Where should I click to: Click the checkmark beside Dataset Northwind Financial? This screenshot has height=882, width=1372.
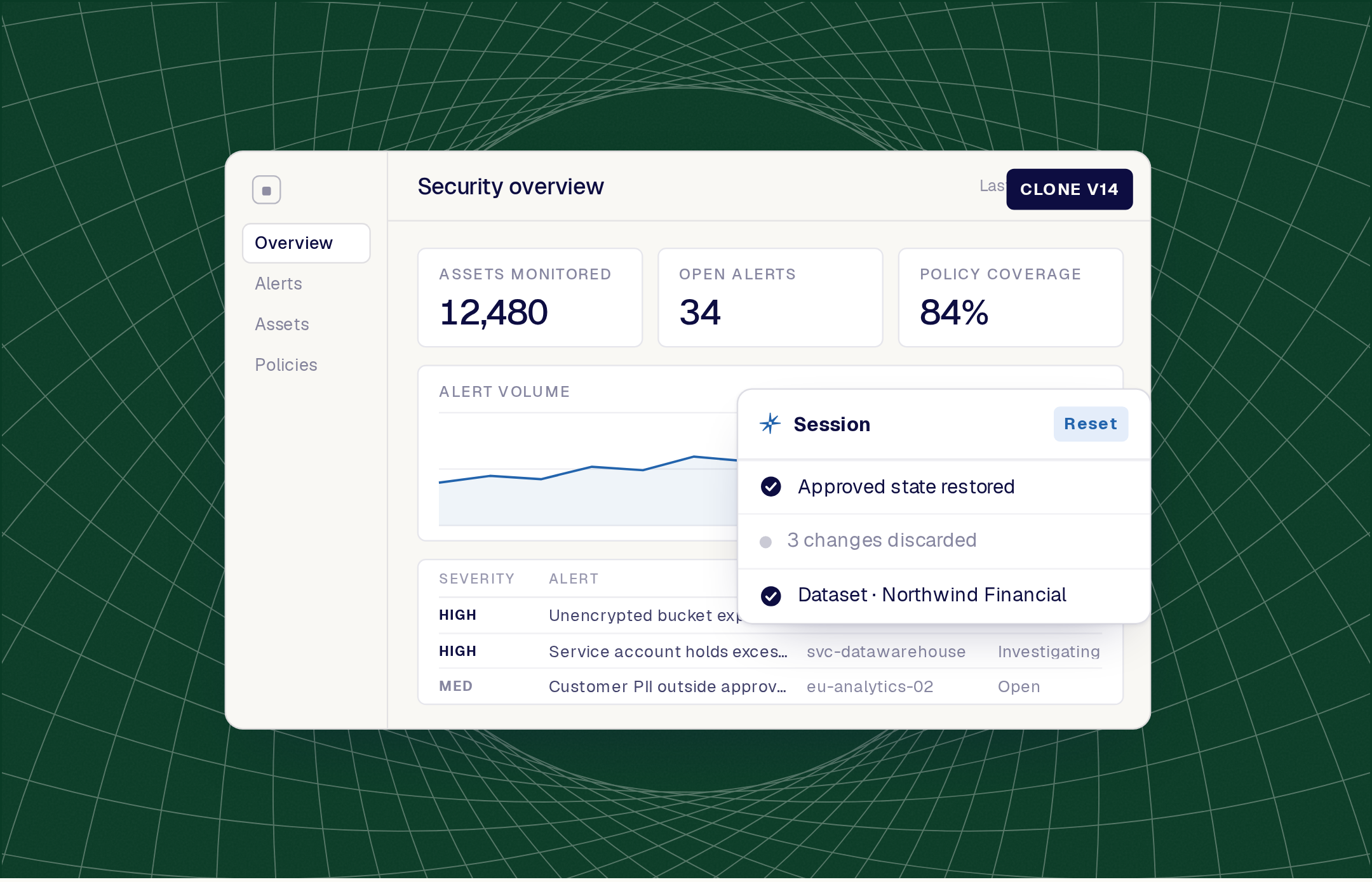point(770,596)
